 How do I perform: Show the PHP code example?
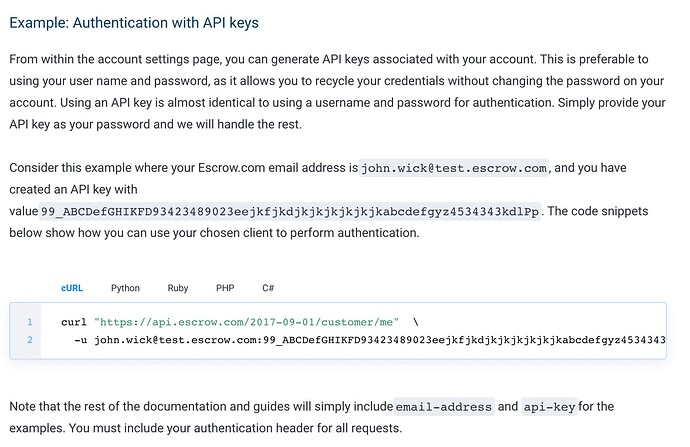[225, 288]
